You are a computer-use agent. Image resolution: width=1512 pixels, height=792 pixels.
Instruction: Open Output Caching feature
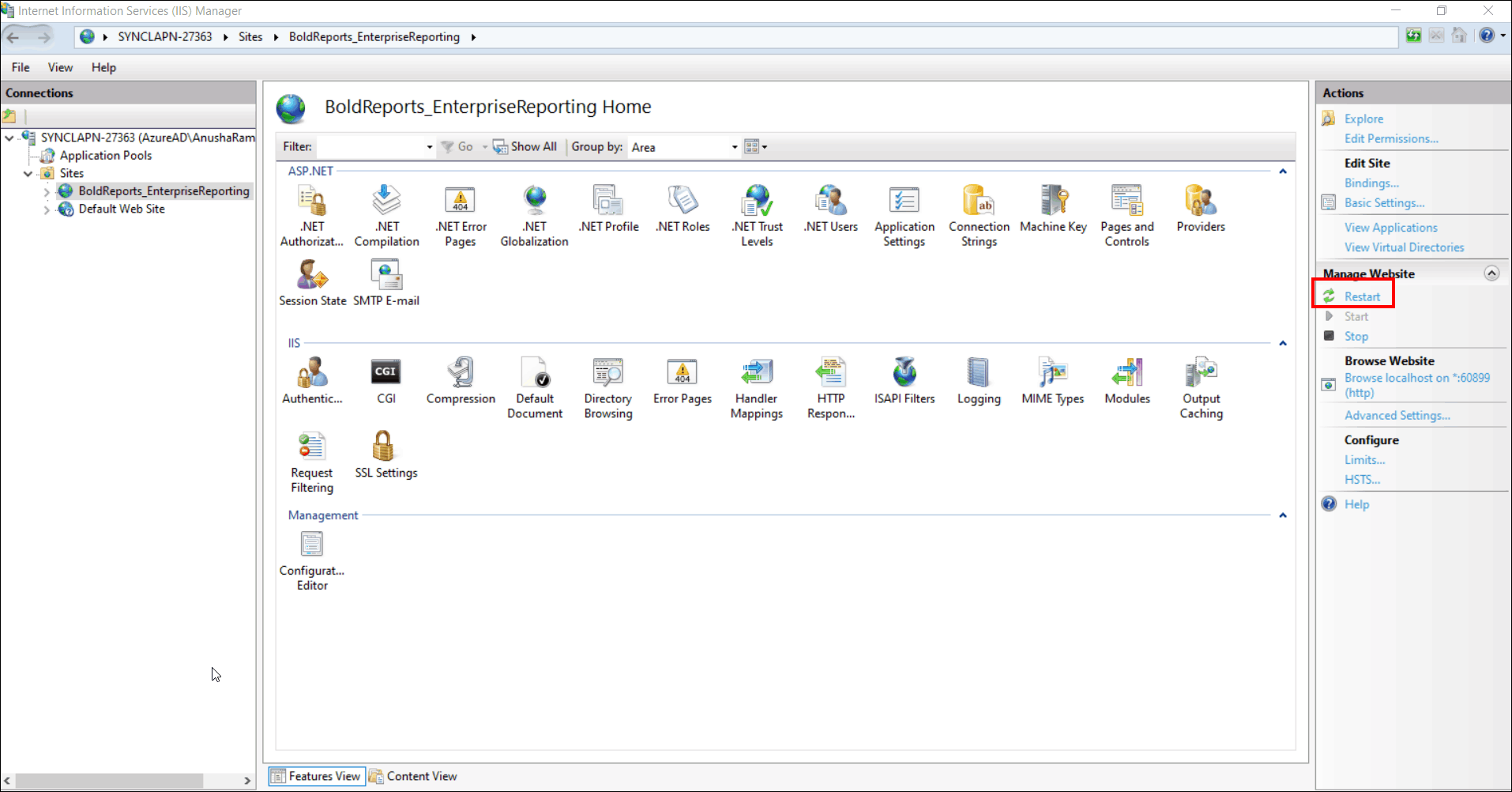point(1201,387)
